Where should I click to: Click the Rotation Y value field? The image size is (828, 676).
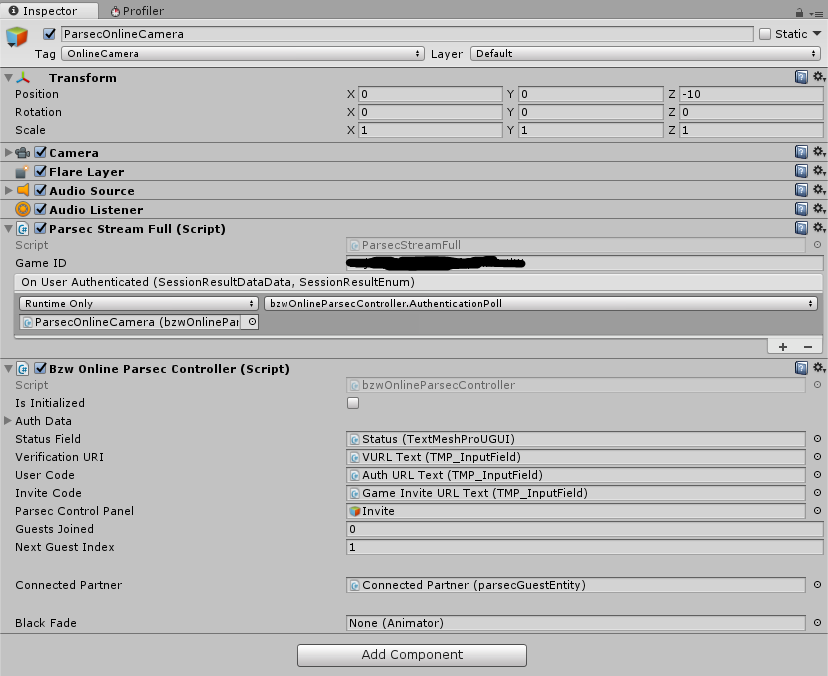point(591,112)
